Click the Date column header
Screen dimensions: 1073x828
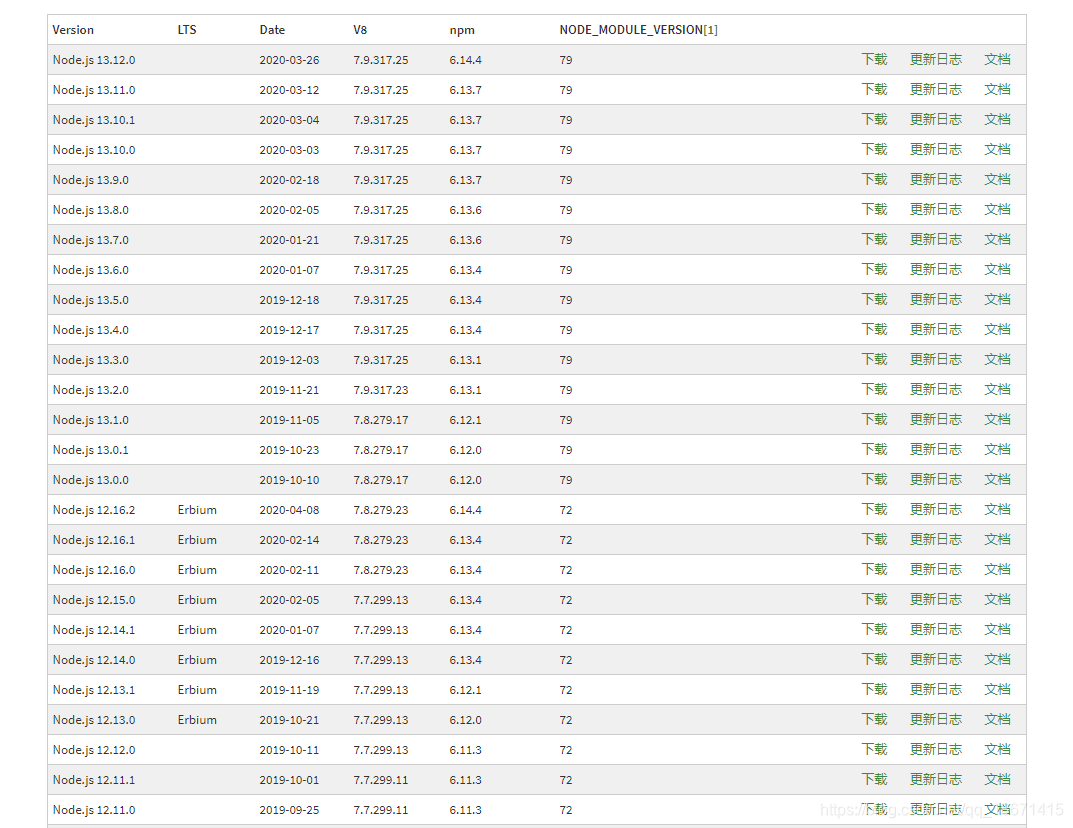pos(272,30)
